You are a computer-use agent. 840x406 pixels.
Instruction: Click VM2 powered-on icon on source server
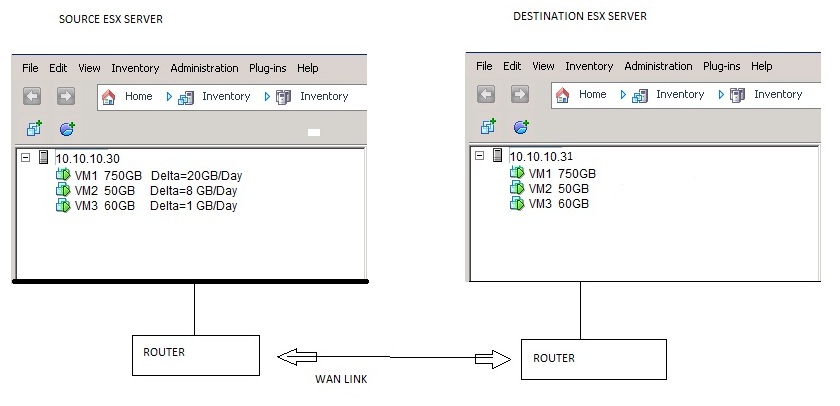63,190
